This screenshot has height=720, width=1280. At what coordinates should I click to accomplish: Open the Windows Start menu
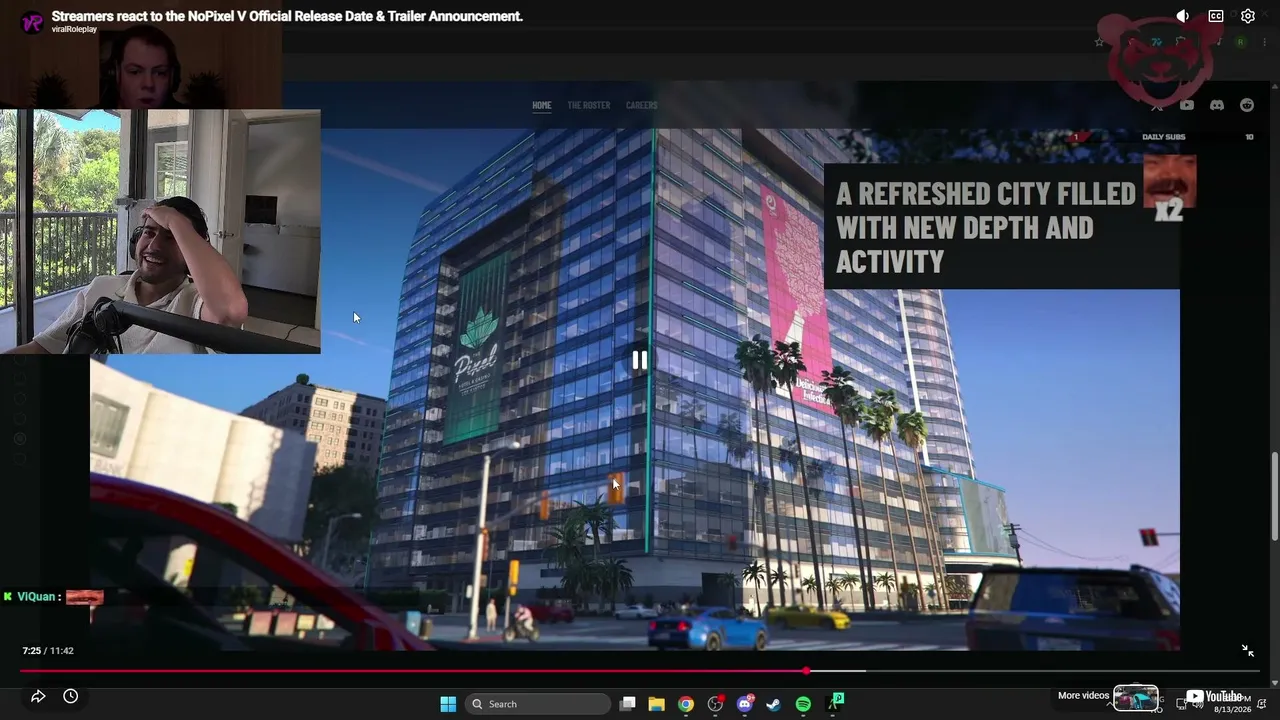click(448, 704)
